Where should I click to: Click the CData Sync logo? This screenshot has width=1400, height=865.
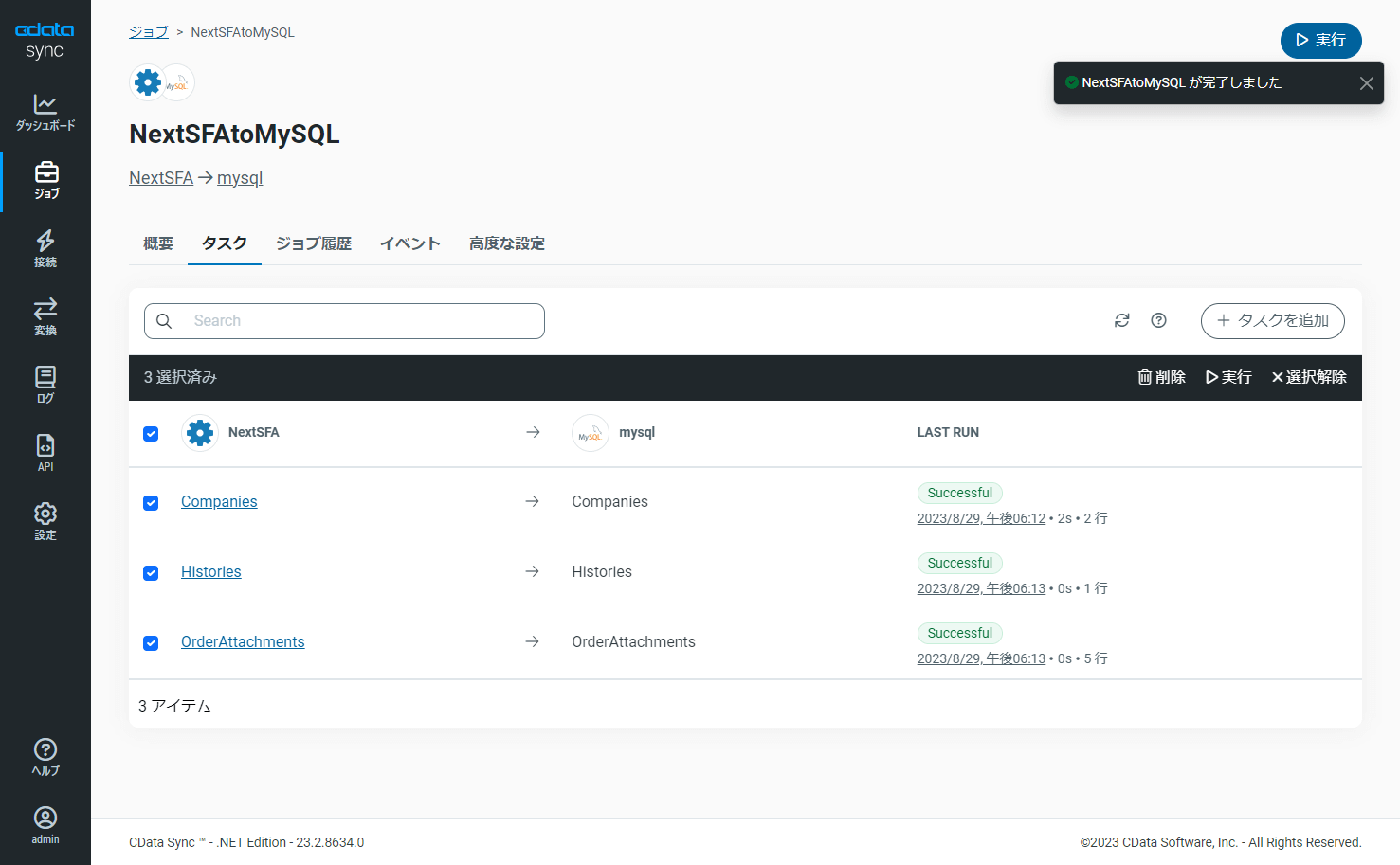(45, 40)
